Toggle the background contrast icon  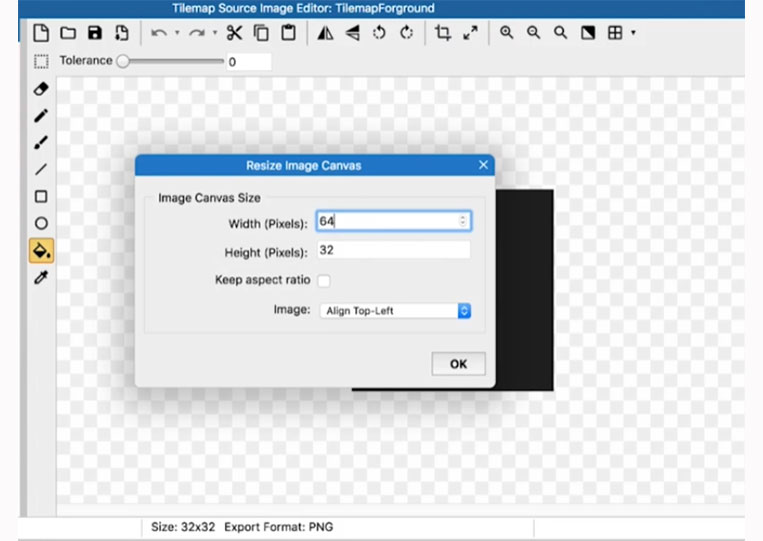tap(588, 33)
